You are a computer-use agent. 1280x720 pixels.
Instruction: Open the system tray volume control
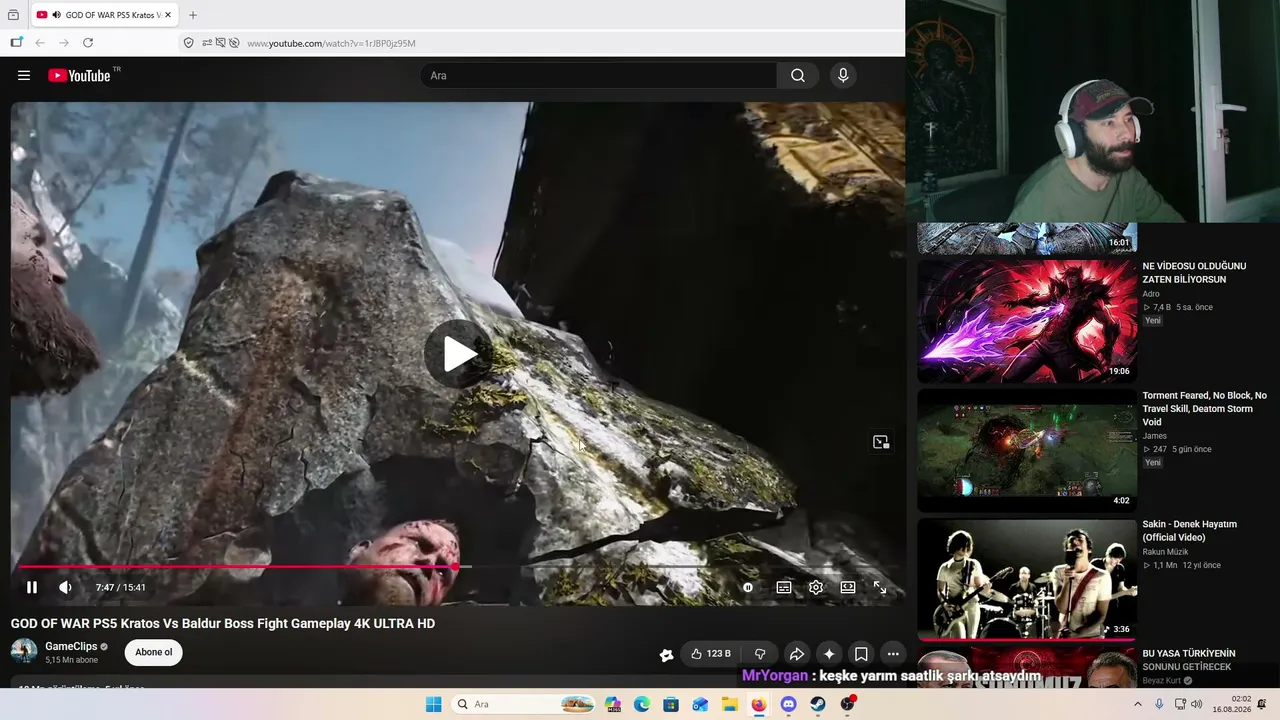pos(1196,704)
